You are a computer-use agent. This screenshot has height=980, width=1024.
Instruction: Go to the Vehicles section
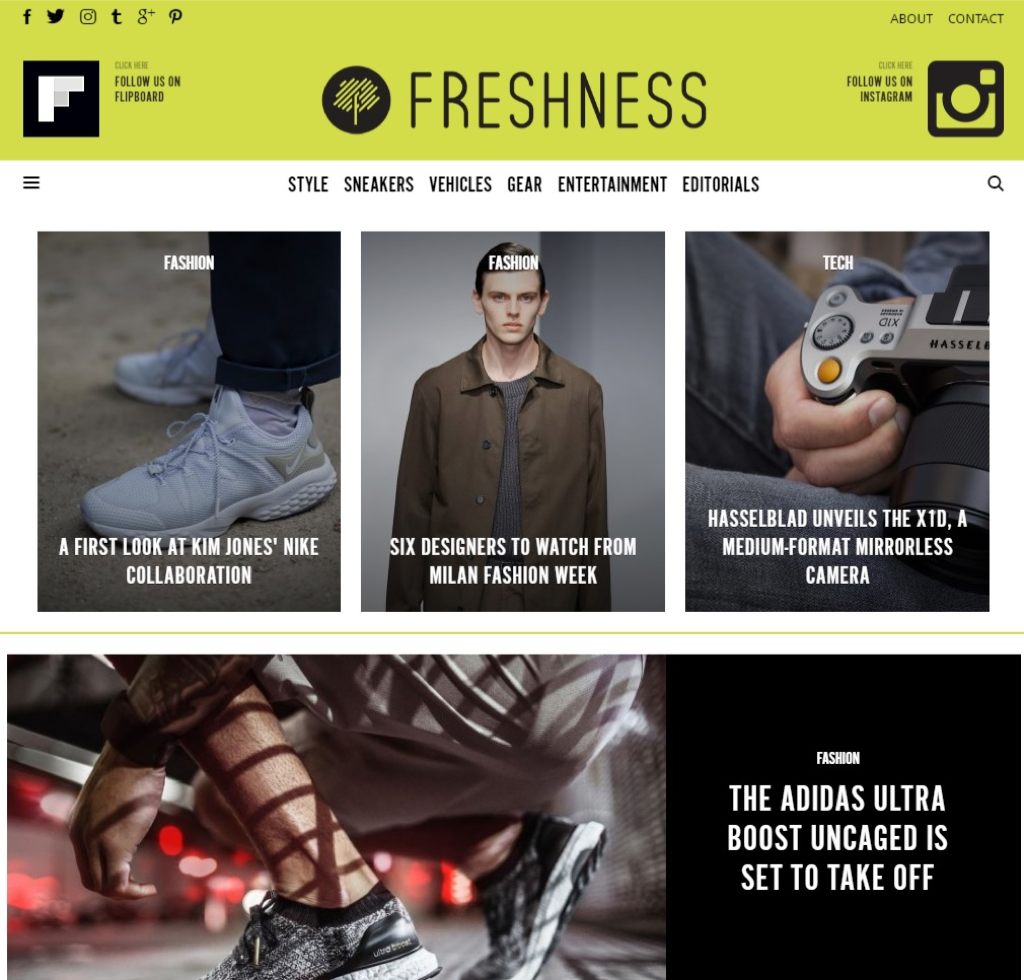point(460,185)
